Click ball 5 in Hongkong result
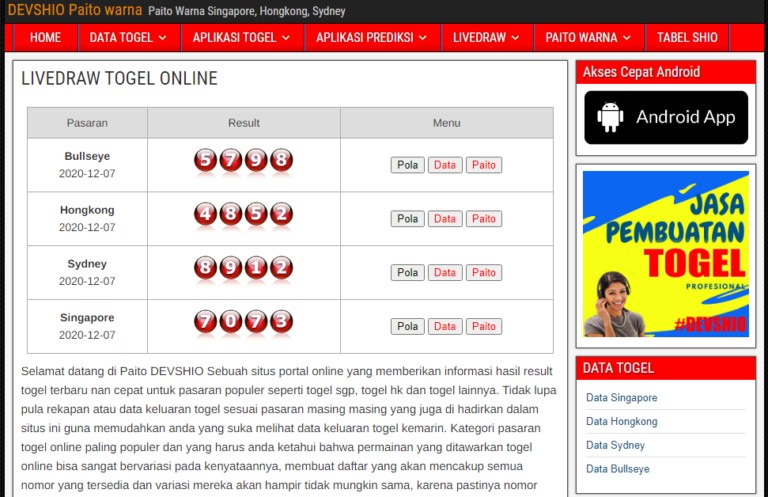The width and height of the screenshot is (768, 497). point(256,214)
